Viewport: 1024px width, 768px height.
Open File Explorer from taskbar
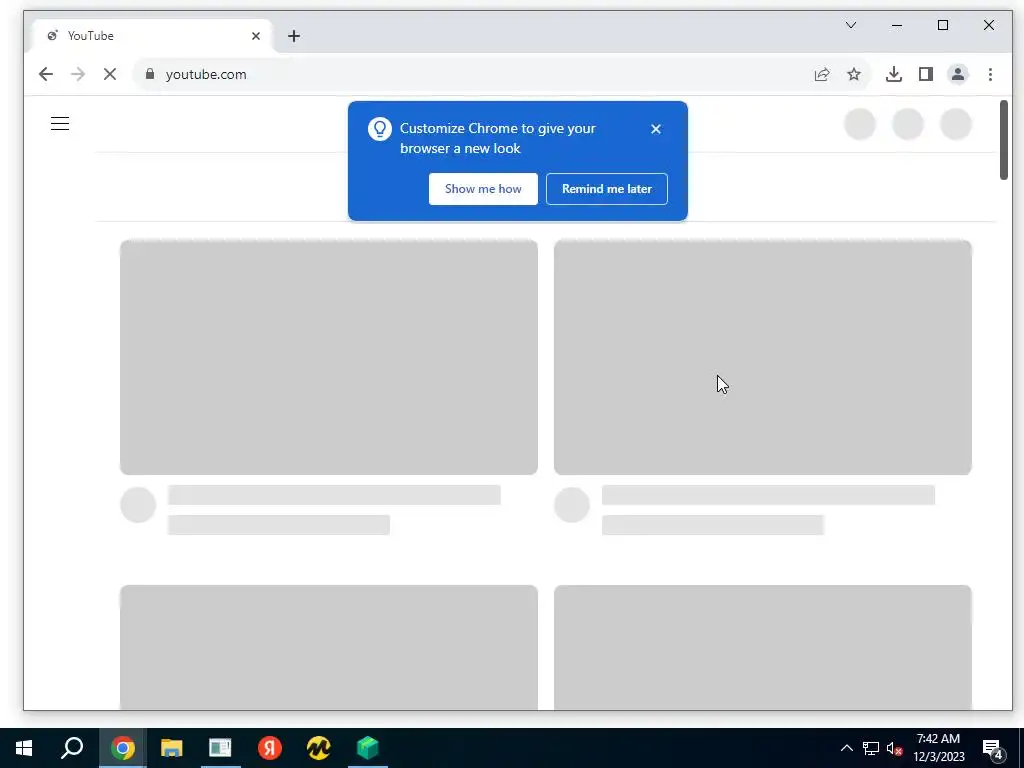point(172,748)
